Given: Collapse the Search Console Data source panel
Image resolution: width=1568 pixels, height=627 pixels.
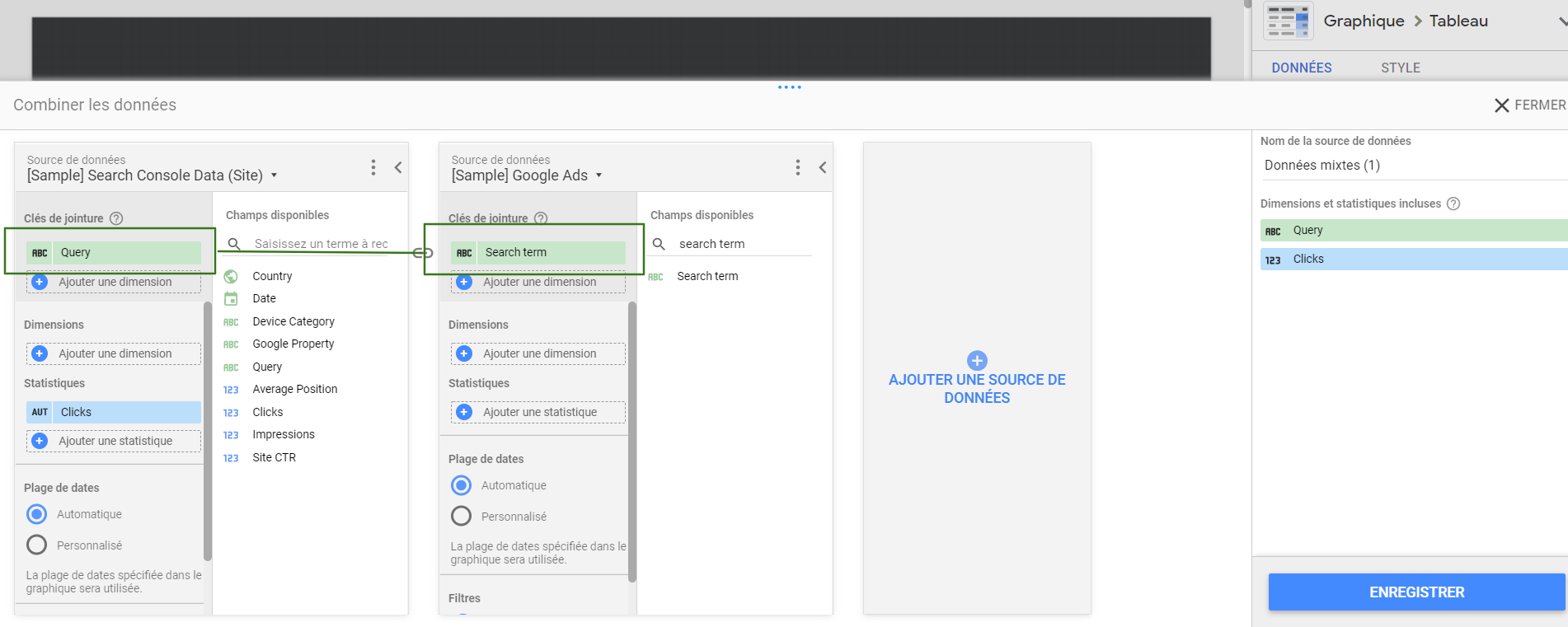Looking at the screenshot, I should 398,167.
